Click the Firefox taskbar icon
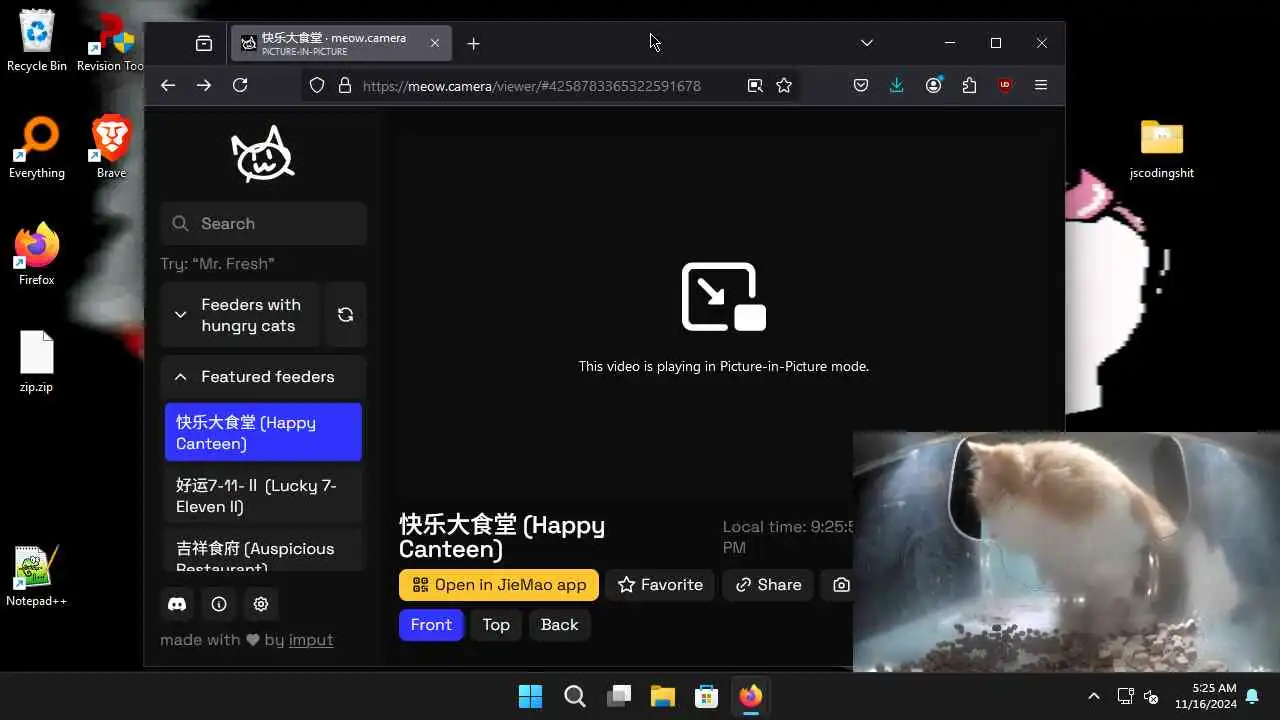The height and width of the screenshot is (720, 1280). (x=751, y=696)
